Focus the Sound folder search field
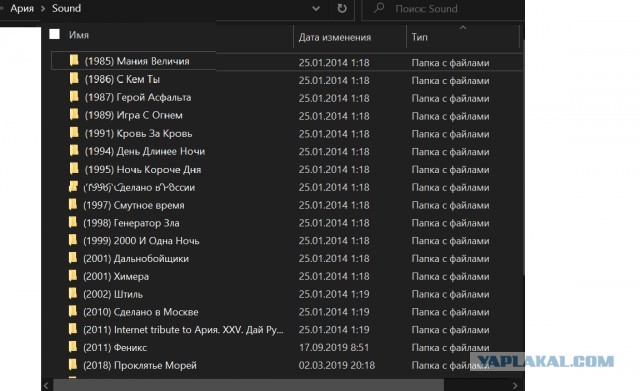Screen dimensions: 640x391 click(x=443, y=9)
